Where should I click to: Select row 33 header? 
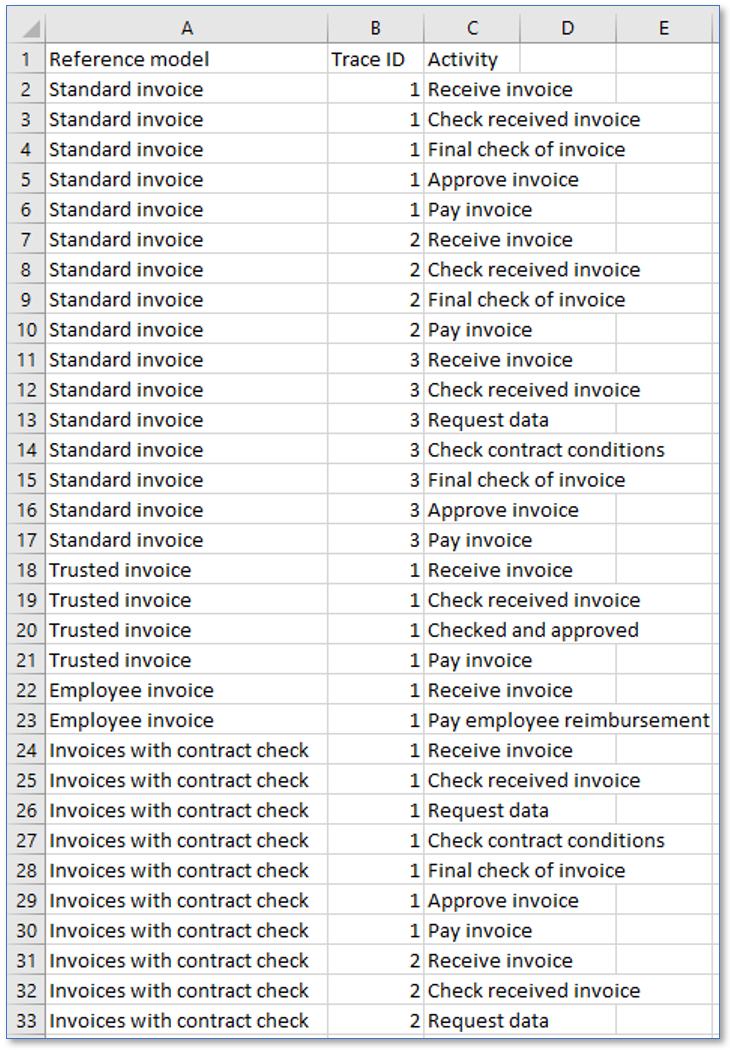(26, 1021)
